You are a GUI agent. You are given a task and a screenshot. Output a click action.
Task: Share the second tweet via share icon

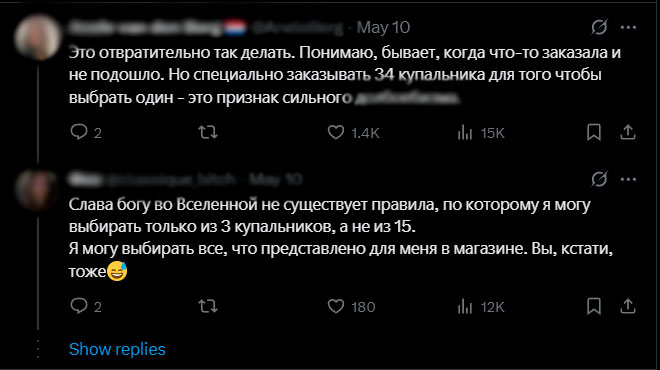pyautogui.click(x=628, y=306)
